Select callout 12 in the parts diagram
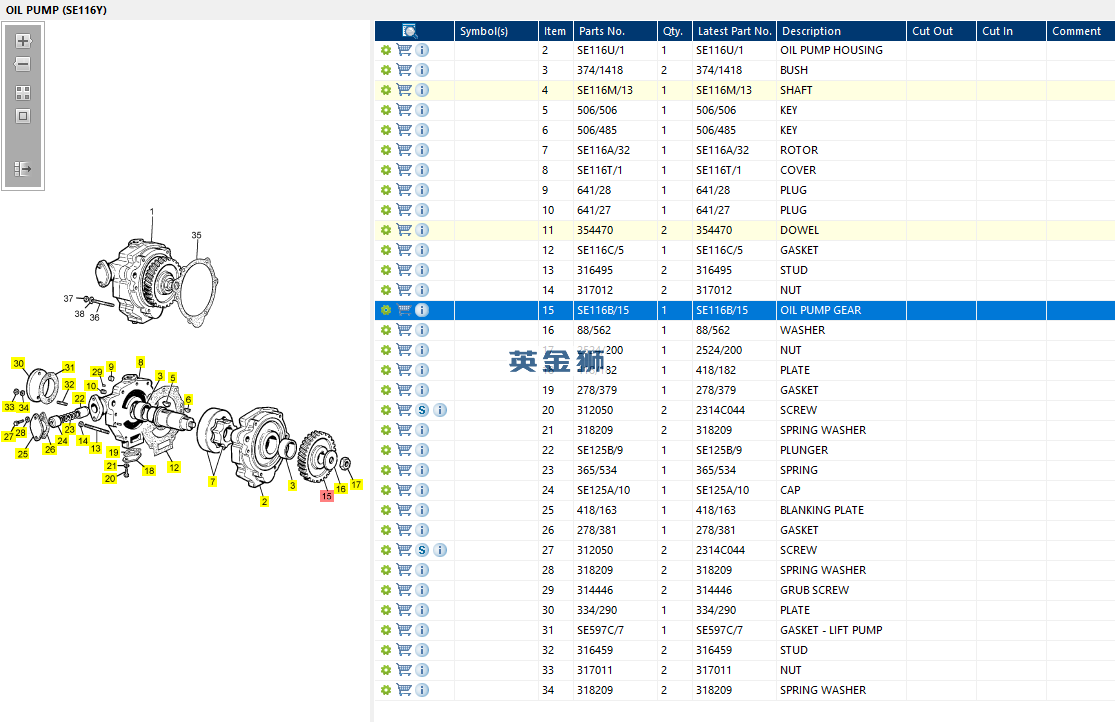The width and height of the screenshot is (1115, 722). tap(174, 467)
